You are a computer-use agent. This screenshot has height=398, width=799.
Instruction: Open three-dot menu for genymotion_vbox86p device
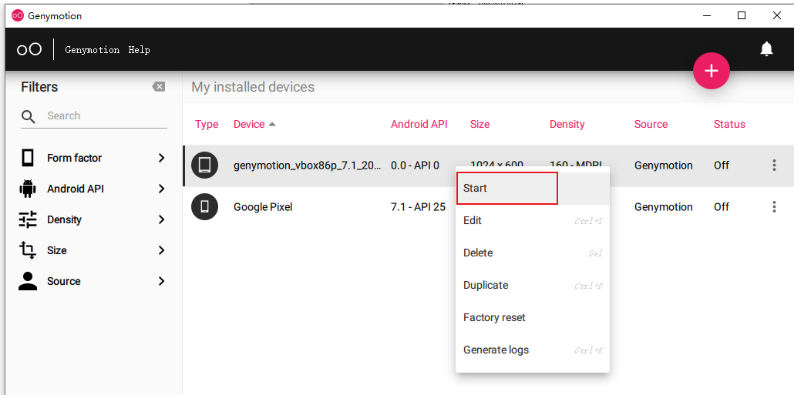click(774, 165)
